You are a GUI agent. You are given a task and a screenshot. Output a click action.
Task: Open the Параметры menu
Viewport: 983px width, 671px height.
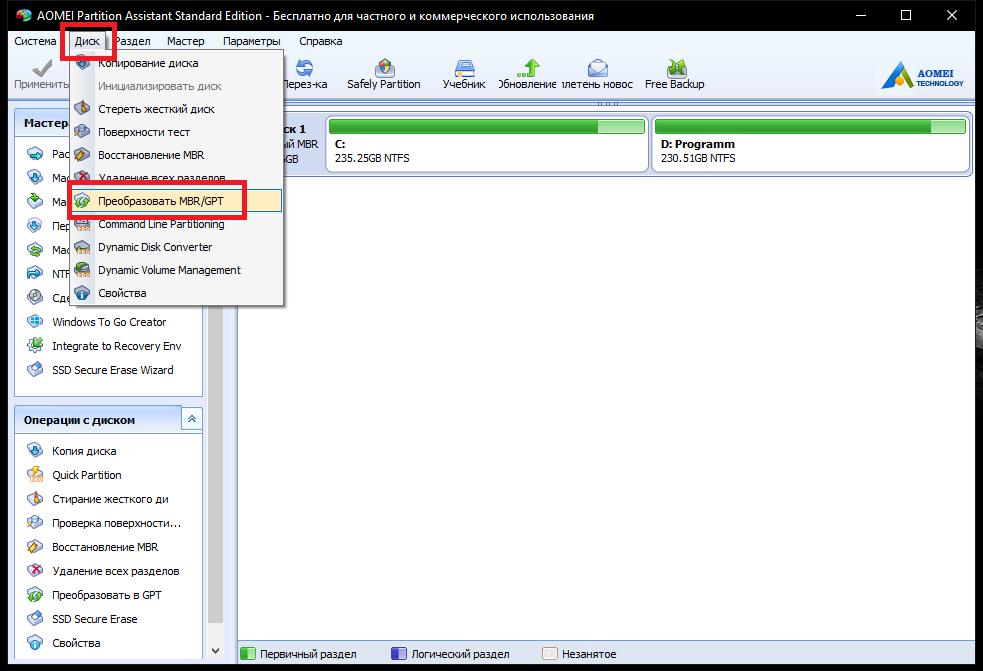click(251, 41)
